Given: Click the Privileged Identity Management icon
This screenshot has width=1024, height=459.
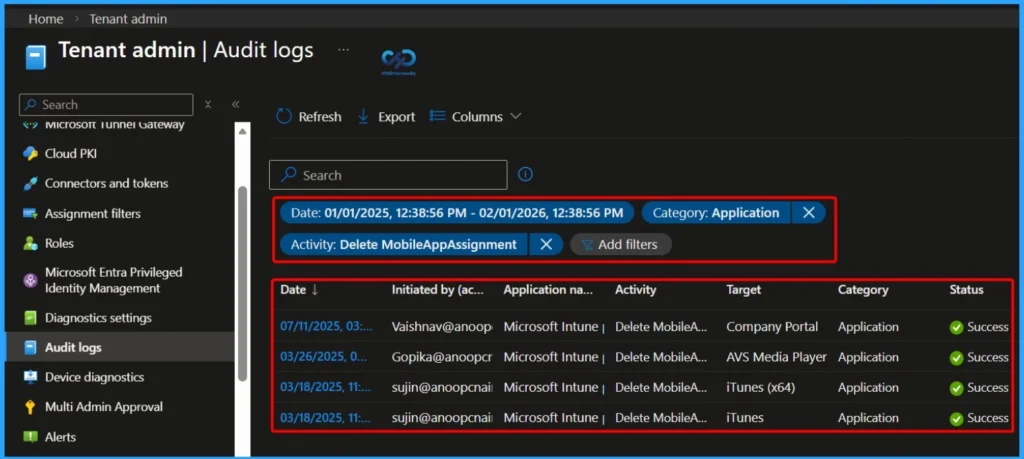Looking at the screenshot, I should pos(30,280).
